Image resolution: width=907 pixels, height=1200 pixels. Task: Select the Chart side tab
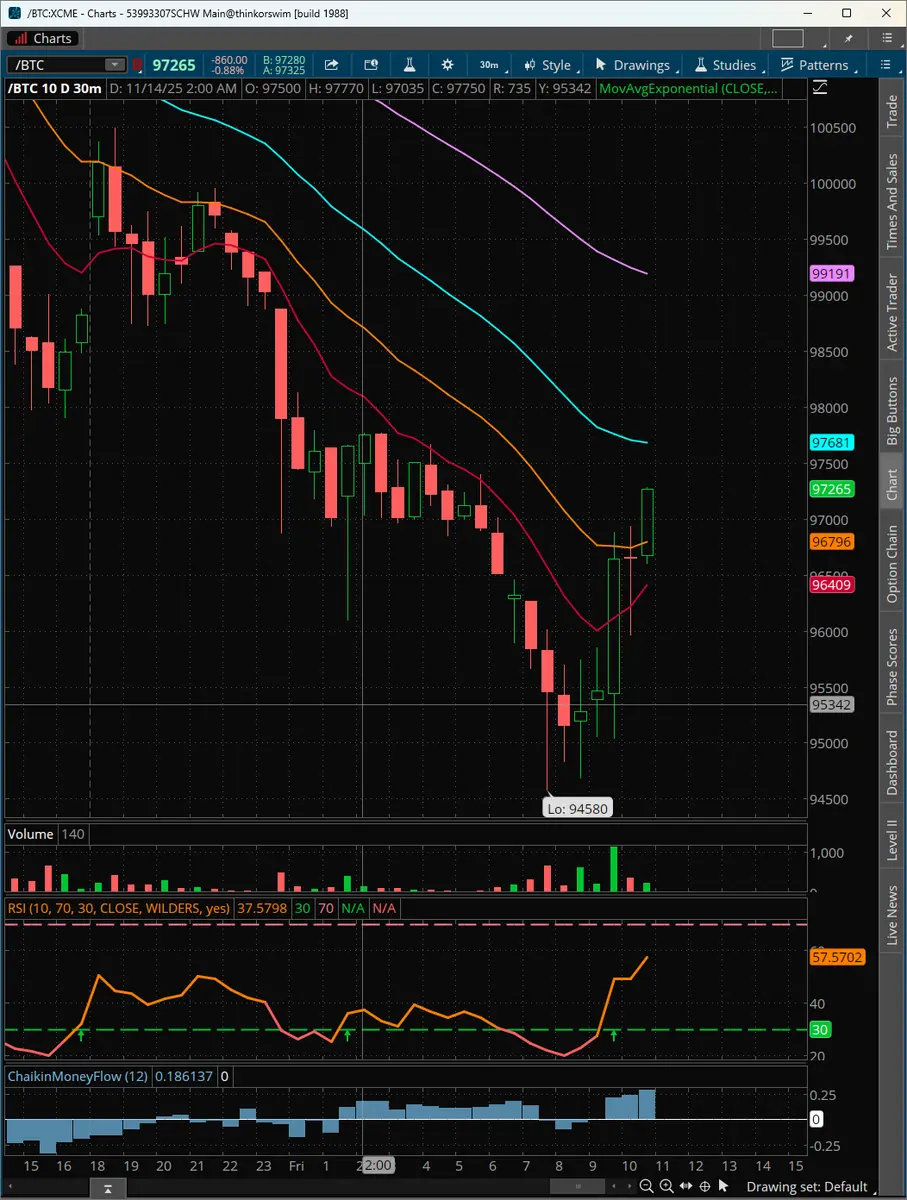coord(892,482)
